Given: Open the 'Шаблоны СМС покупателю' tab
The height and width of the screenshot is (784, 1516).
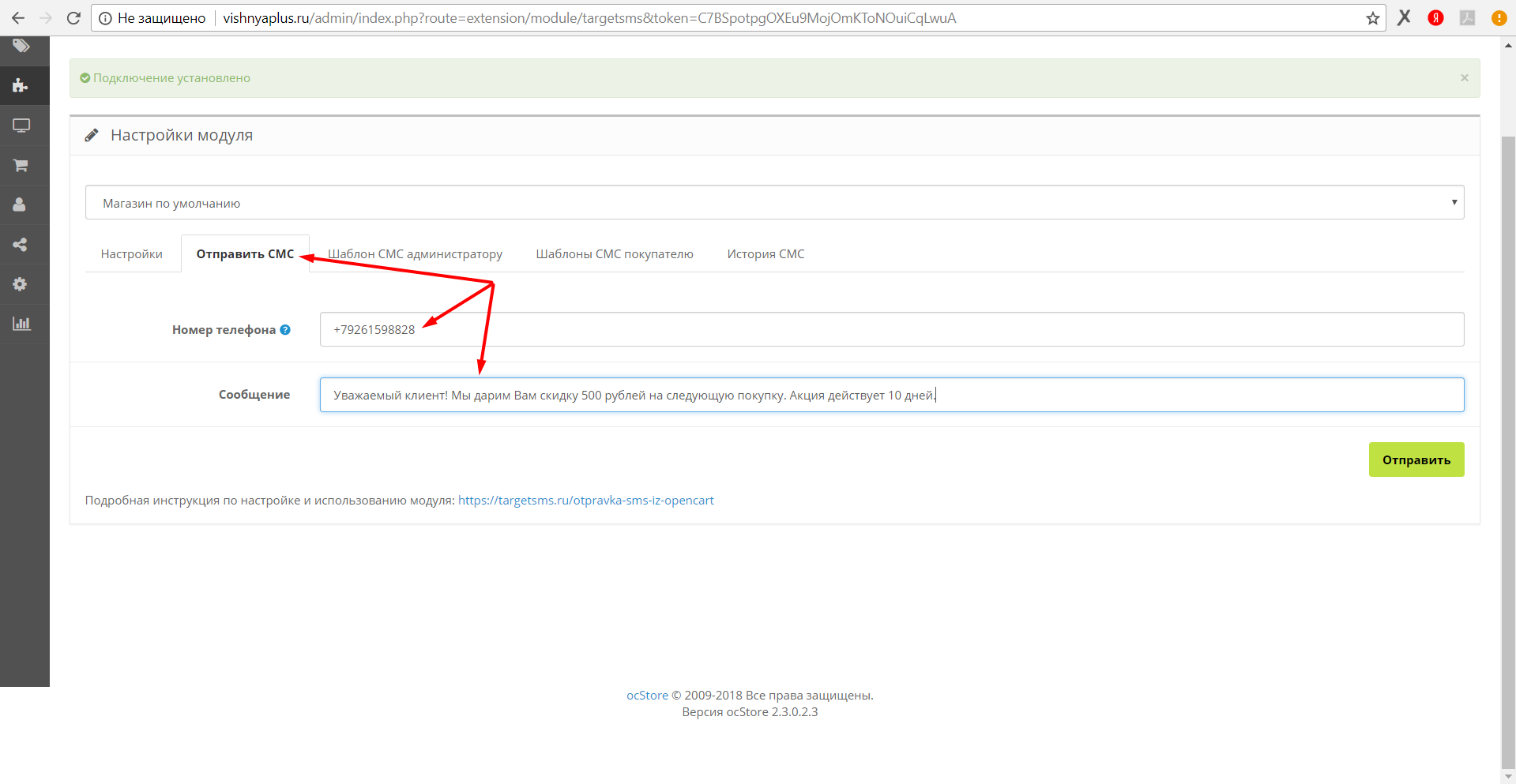Looking at the screenshot, I should pos(615,254).
